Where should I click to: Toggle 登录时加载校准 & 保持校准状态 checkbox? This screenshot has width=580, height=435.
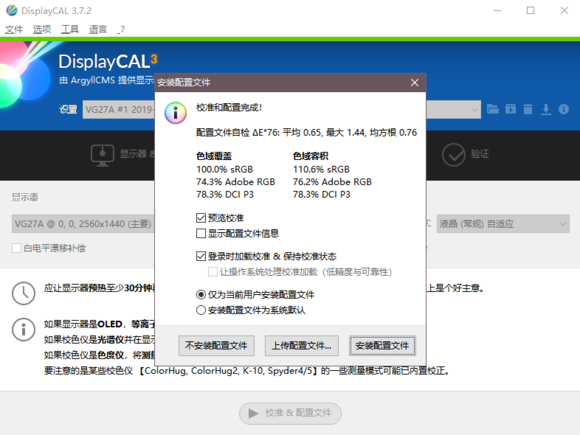pyautogui.click(x=201, y=256)
